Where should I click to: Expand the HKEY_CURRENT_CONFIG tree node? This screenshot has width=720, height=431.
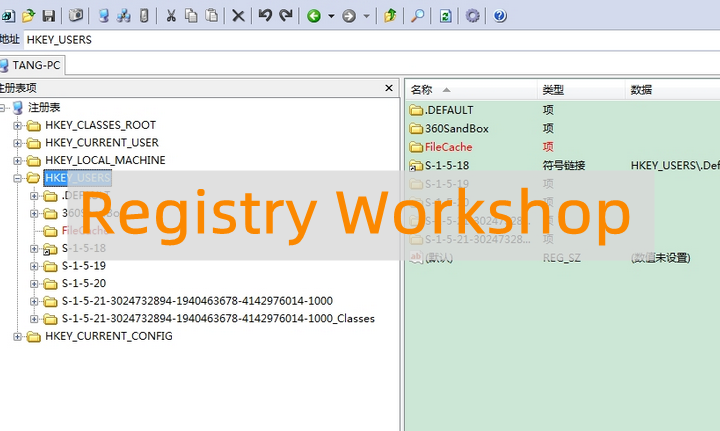pos(18,336)
